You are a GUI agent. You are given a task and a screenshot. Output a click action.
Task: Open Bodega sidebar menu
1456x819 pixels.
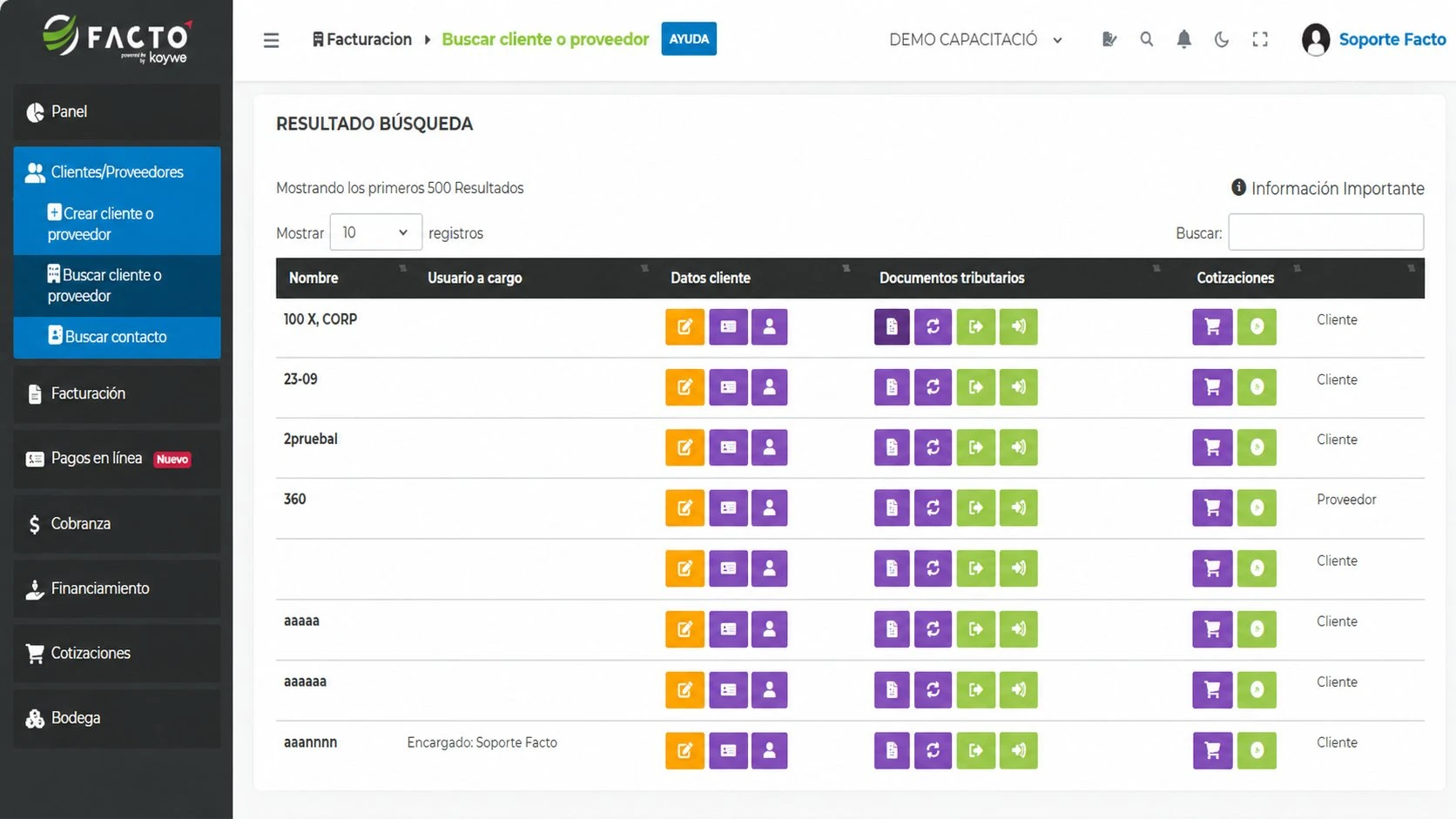pyautogui.click(x=117, y=718)
